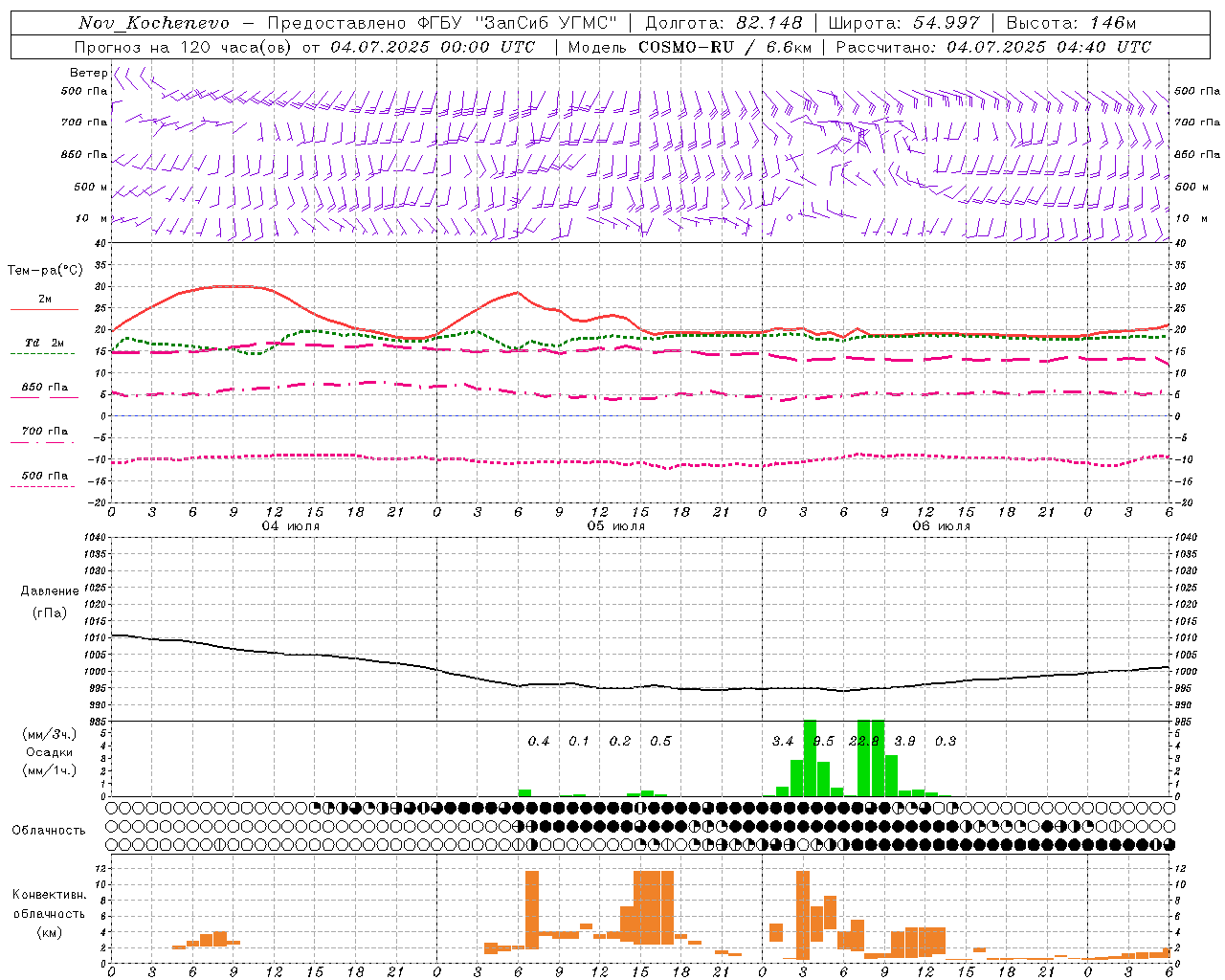This screenshot has width=1225, height=980.
Task: Click the forecast length text "Прогноз на 120 часа(ов)"
Action: tap(185, 47)
